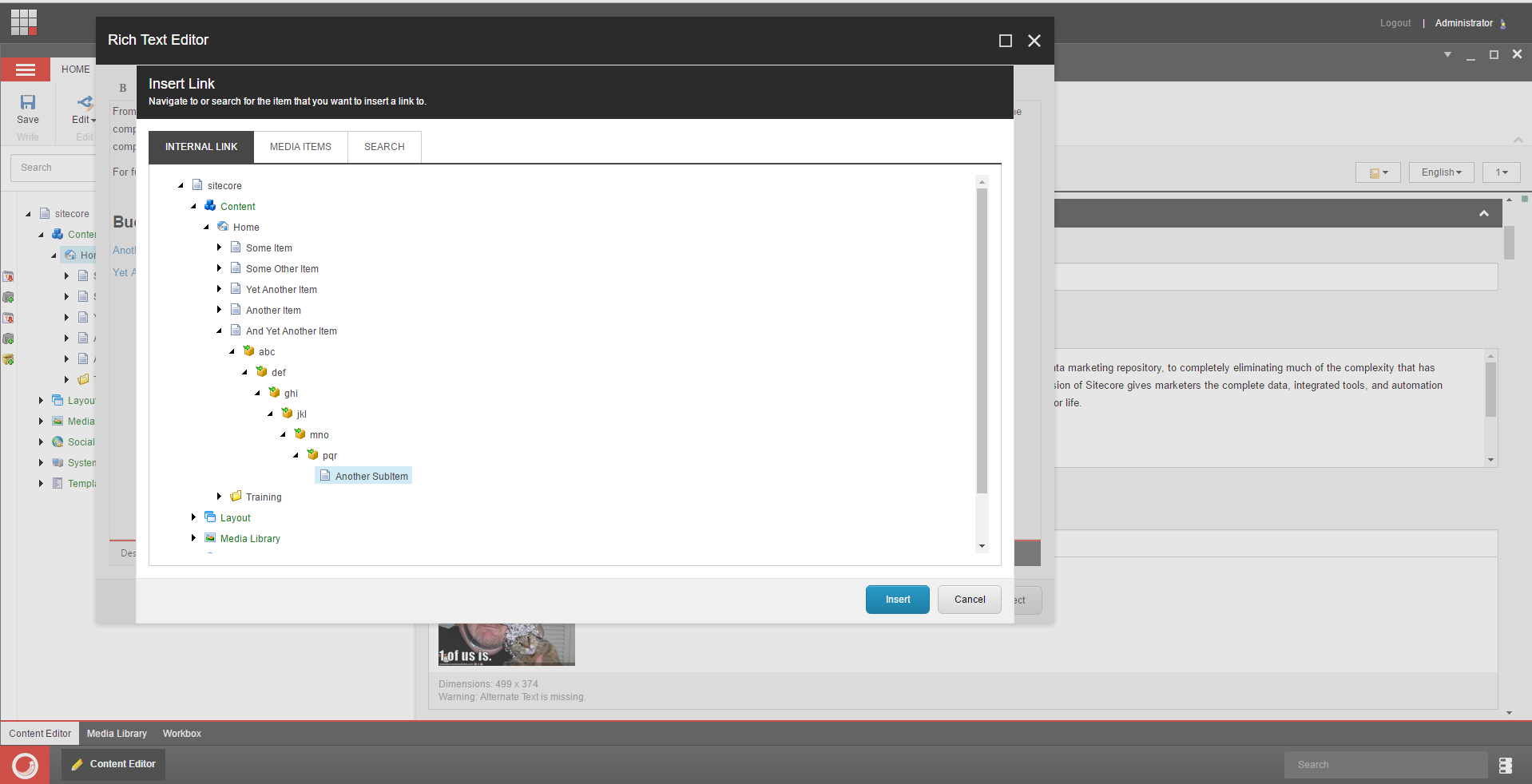Expand the Layout node in dialog
Screen dimensions: 1532x784
click(x=193, y=517)
